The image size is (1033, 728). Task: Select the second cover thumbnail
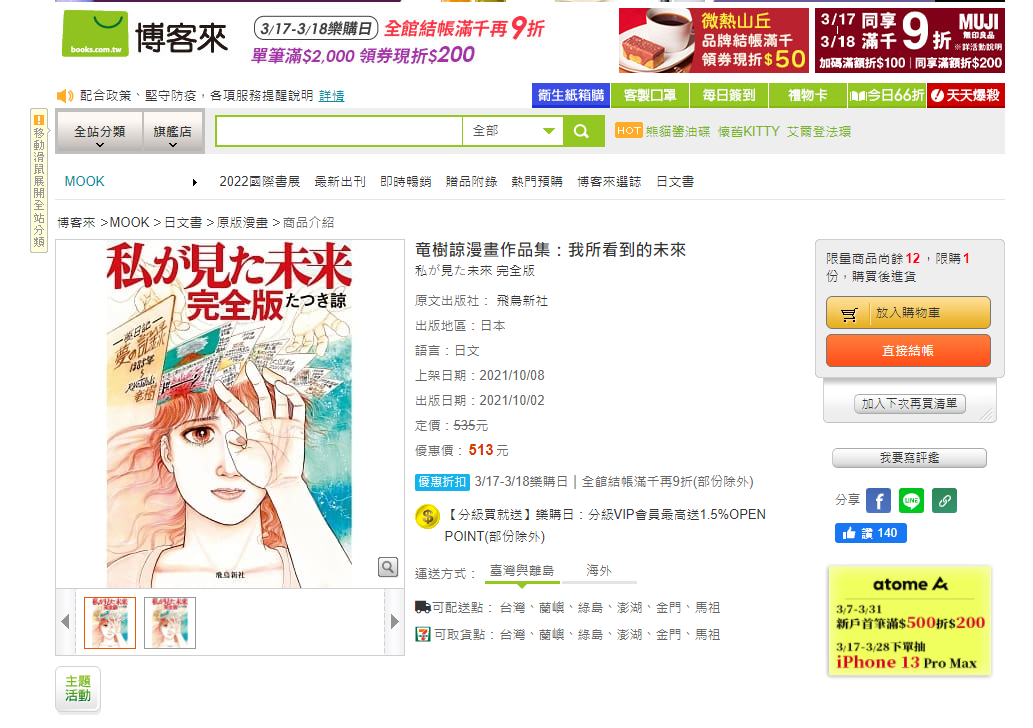click(170, 623)
